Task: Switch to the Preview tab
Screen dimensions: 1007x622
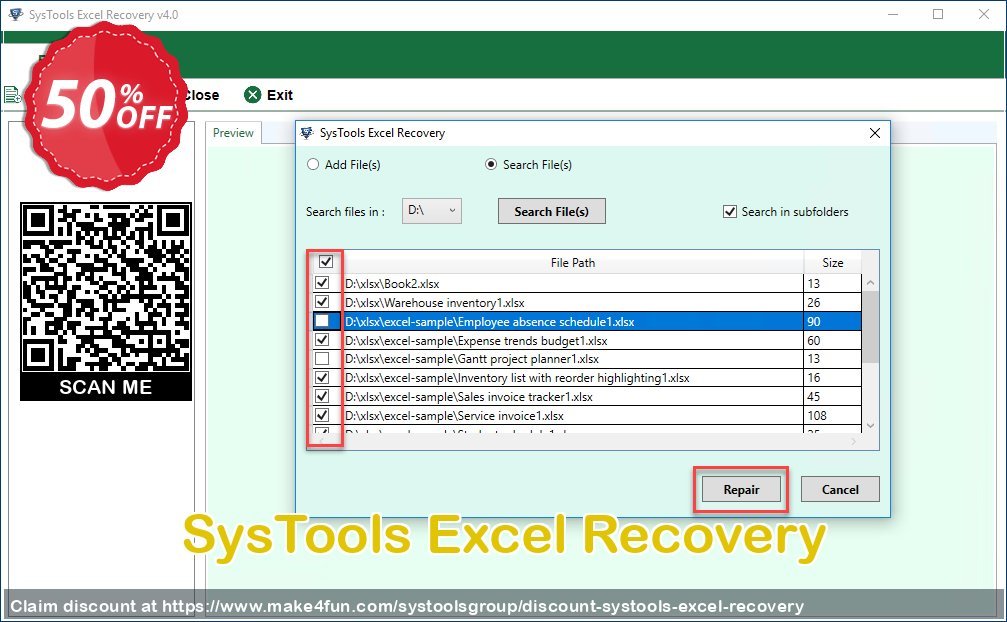Action: pyautogui.click(x=233, y=133)
